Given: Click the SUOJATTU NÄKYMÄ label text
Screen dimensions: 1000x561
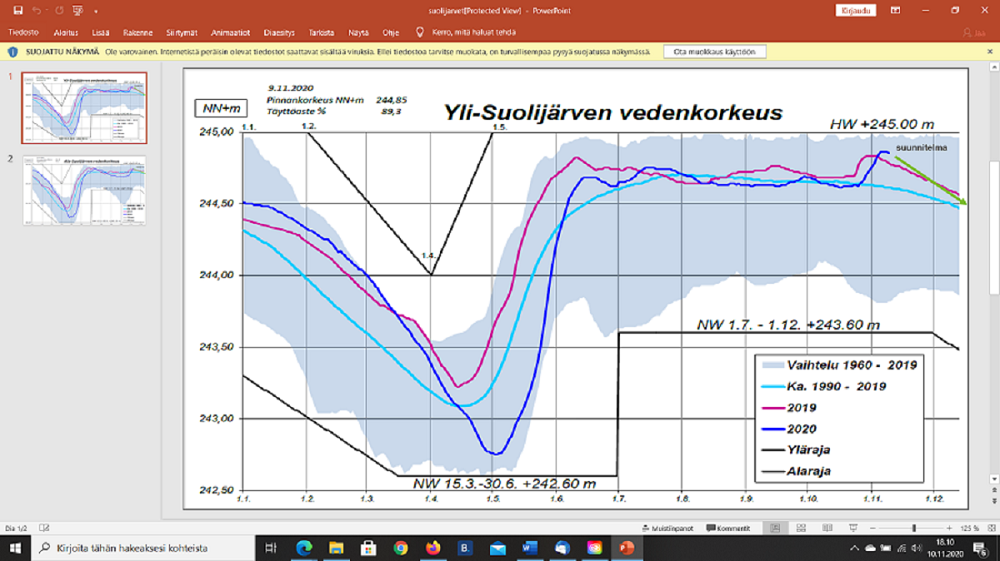Looking at the screenshot, I should tap(62, 52).
